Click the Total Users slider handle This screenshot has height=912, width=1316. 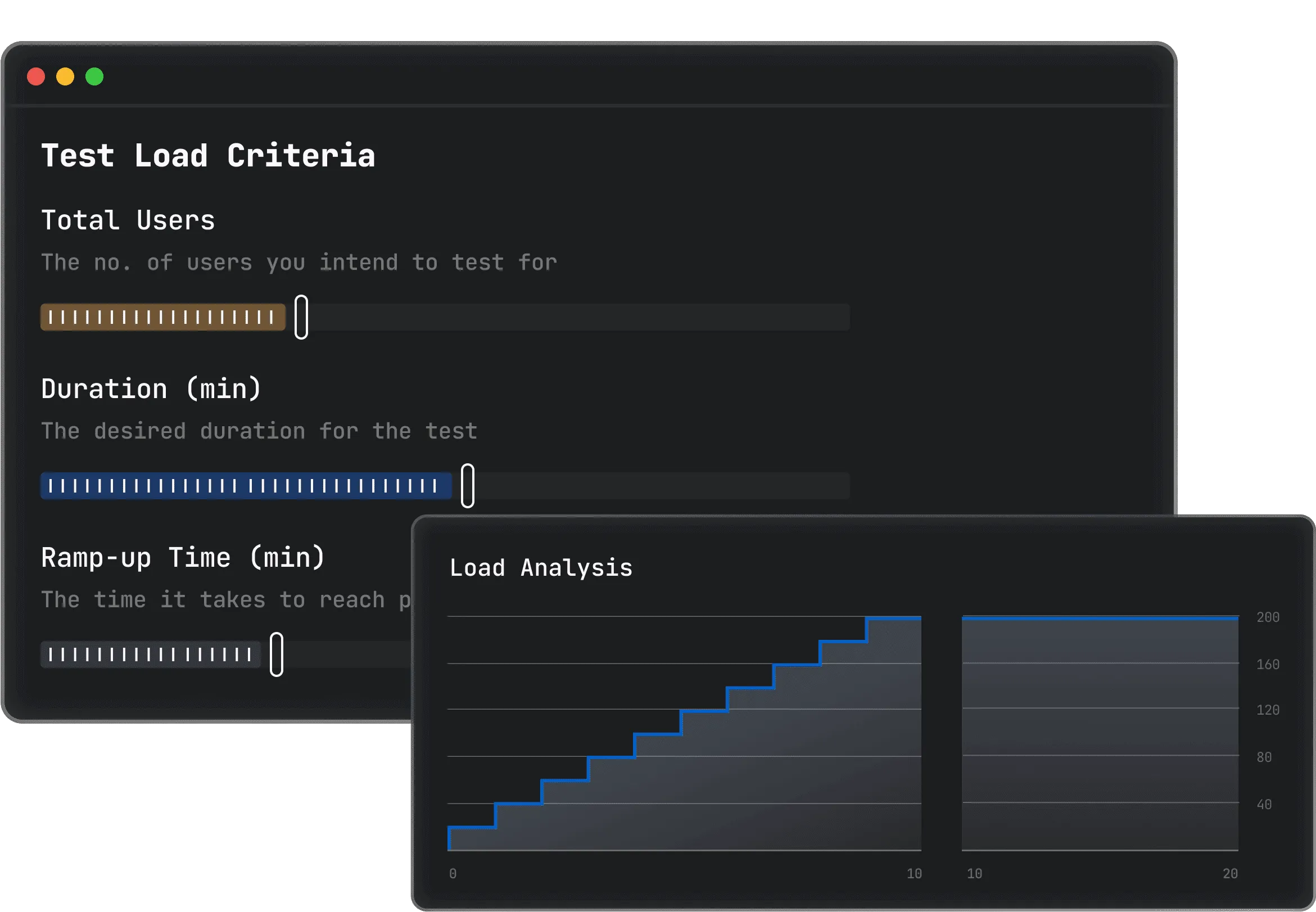(x=301, y=317)
